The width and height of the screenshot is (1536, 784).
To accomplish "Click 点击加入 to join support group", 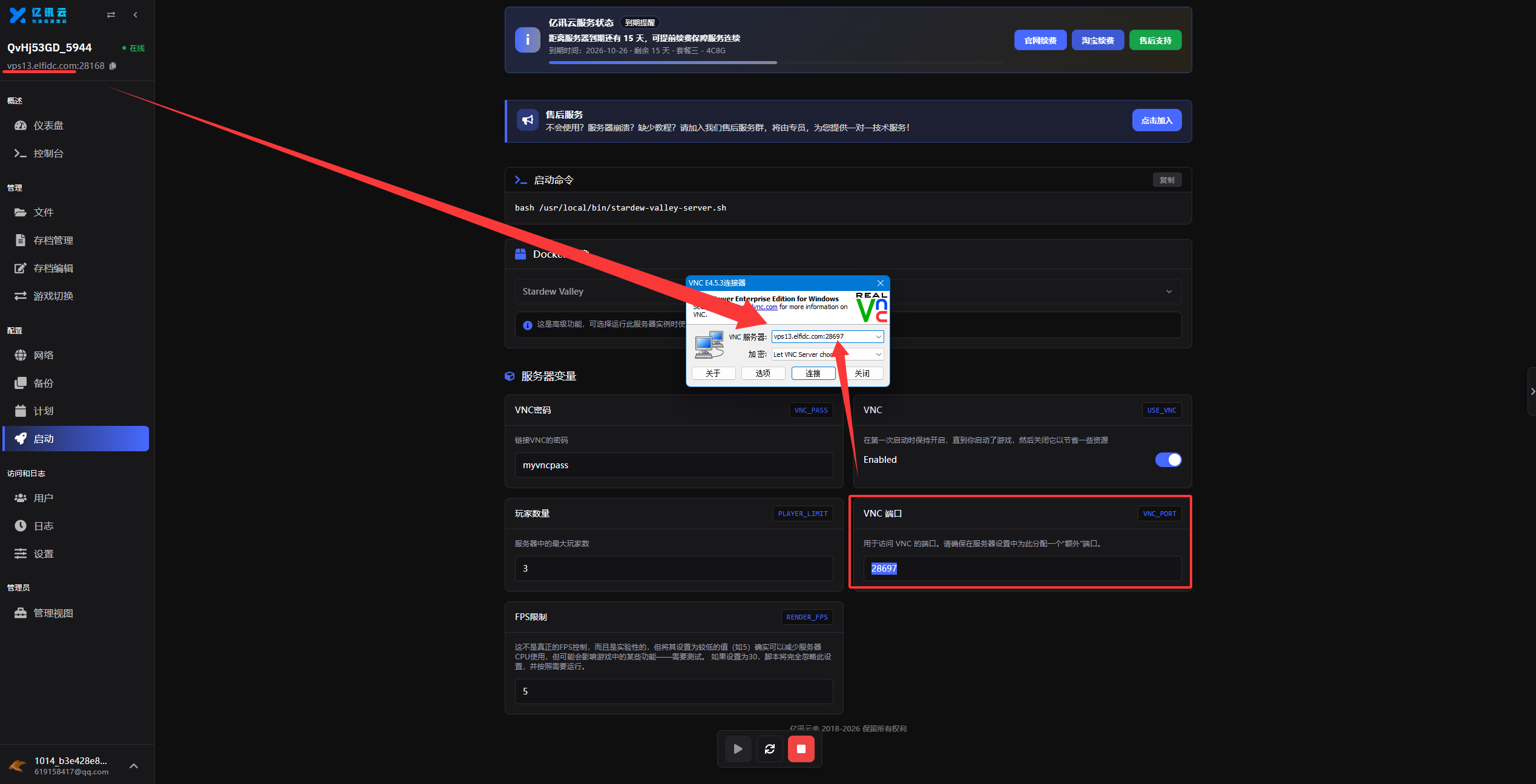I will point(1157,120).
